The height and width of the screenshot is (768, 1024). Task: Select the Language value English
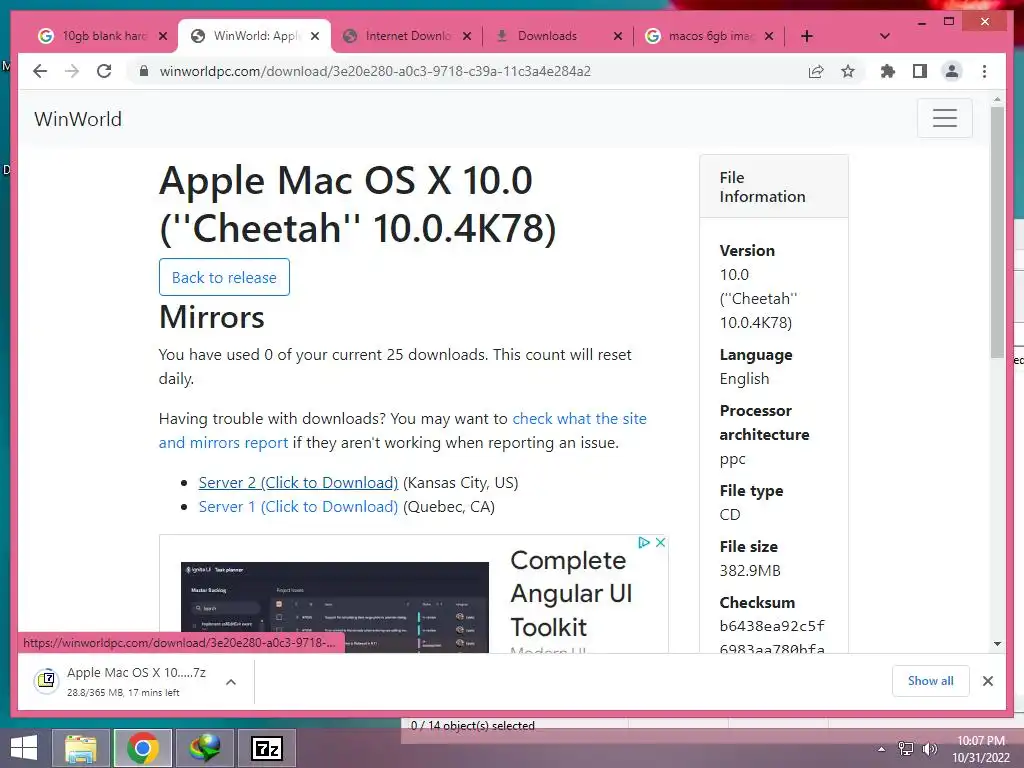[x=744, y=379]
